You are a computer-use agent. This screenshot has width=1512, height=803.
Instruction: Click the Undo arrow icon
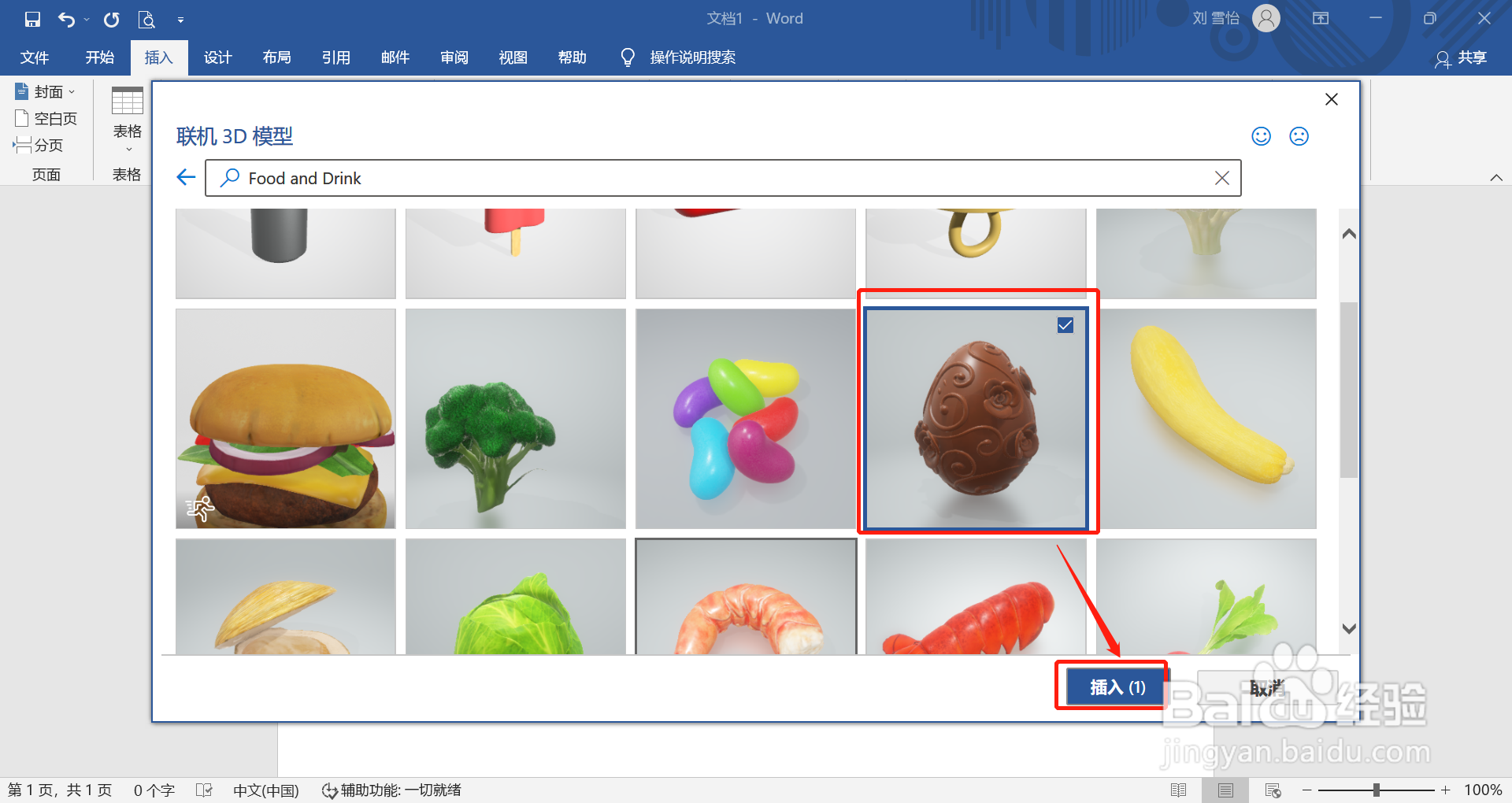coord(67,19)
